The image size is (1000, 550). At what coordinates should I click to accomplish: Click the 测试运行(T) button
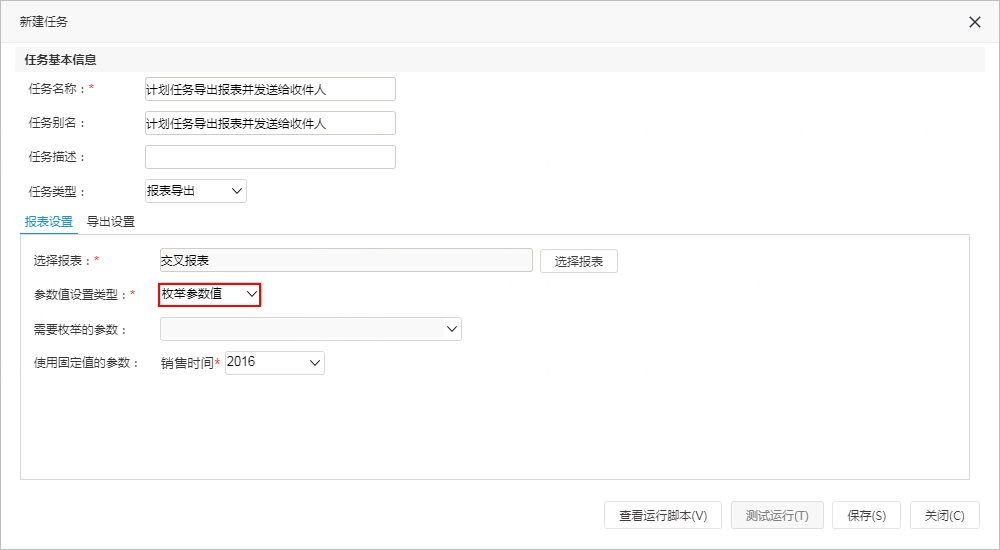tap(777, 516)
